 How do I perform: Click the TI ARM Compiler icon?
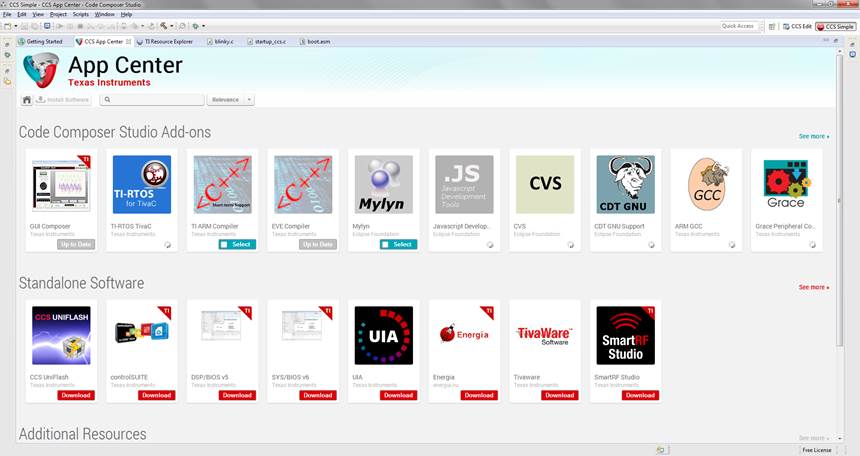222,184
